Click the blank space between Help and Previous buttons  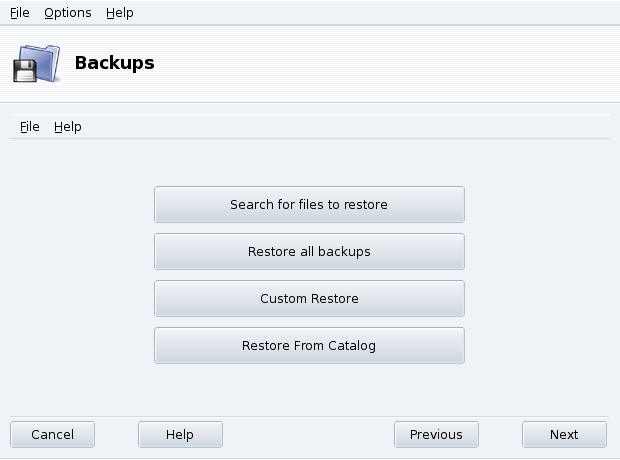coord(308,434)
